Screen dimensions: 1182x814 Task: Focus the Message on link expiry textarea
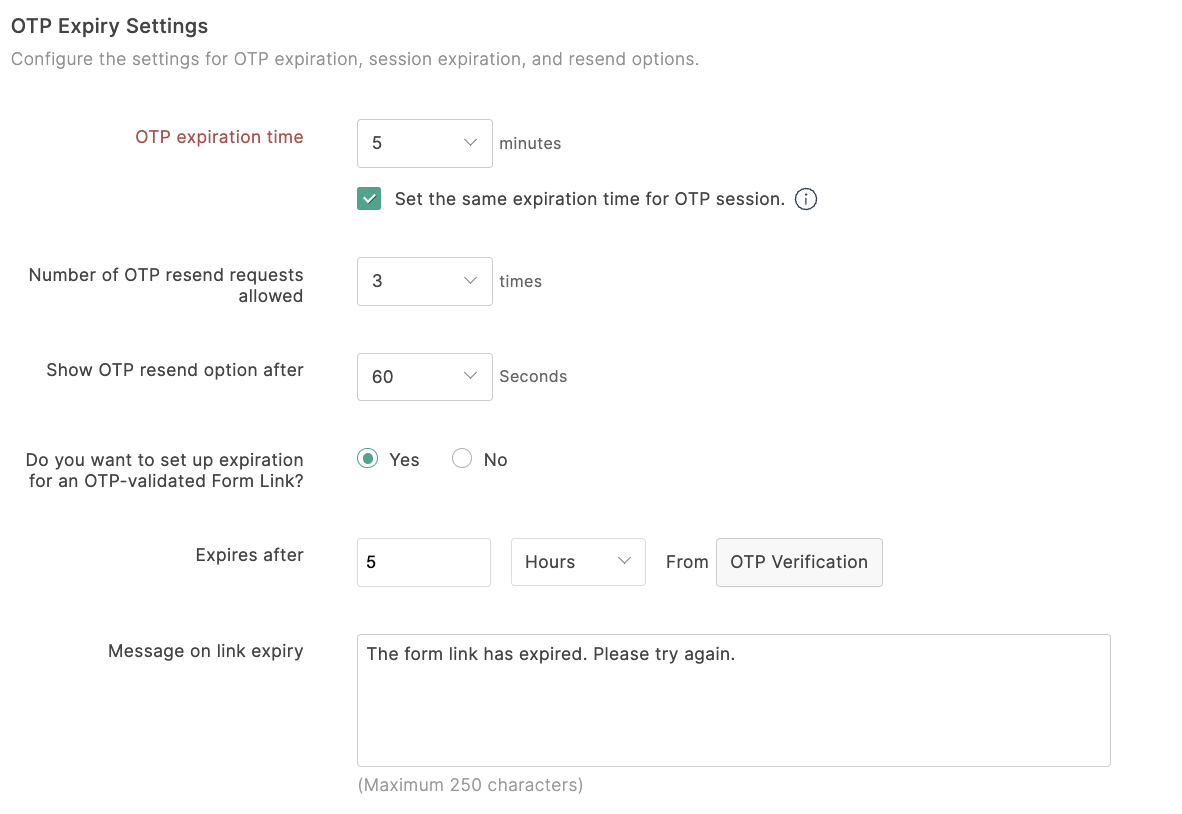tap(733, 700)
